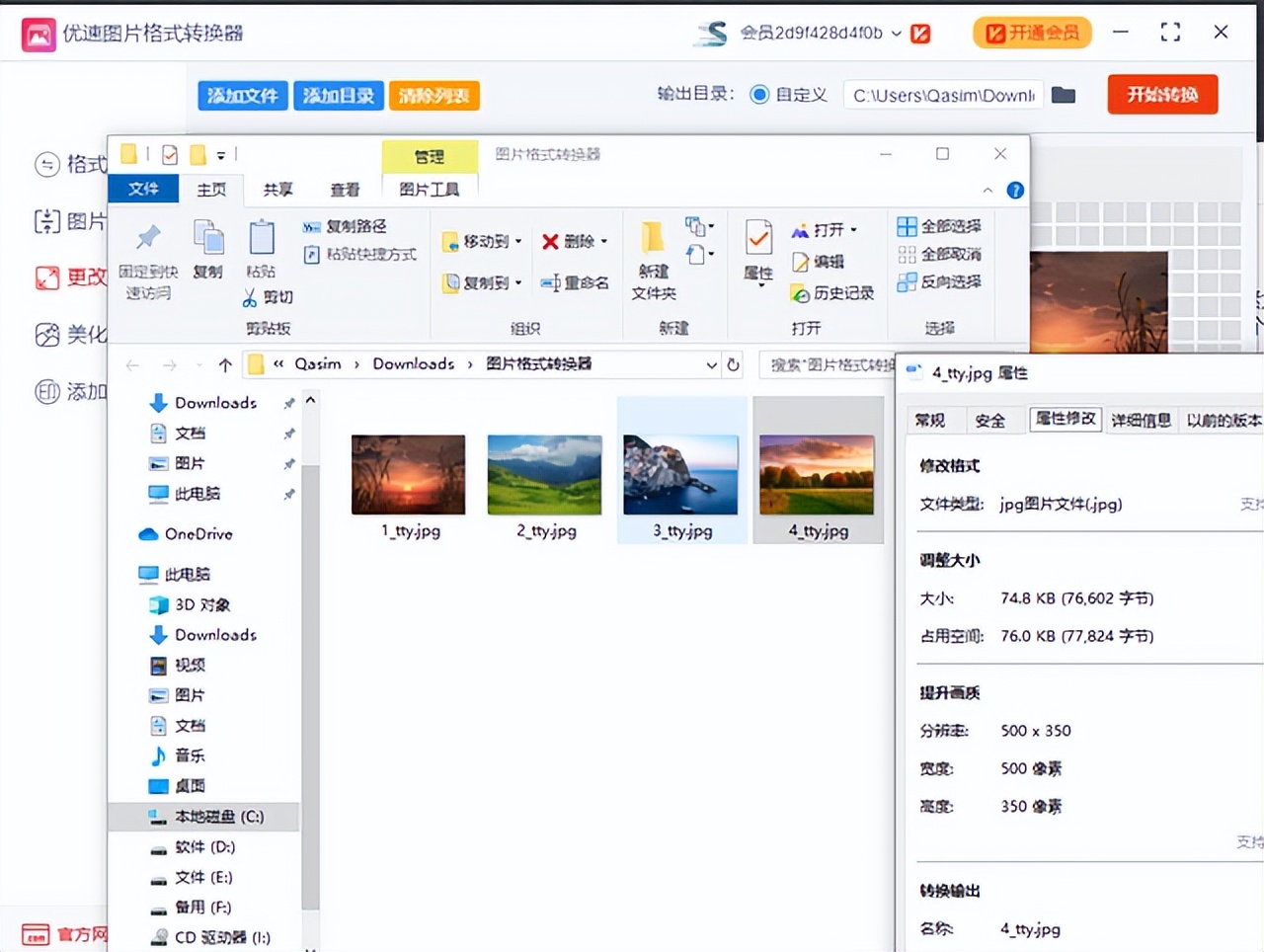
Task: Click the 开通会员 button
Action: click(1032, 34)
